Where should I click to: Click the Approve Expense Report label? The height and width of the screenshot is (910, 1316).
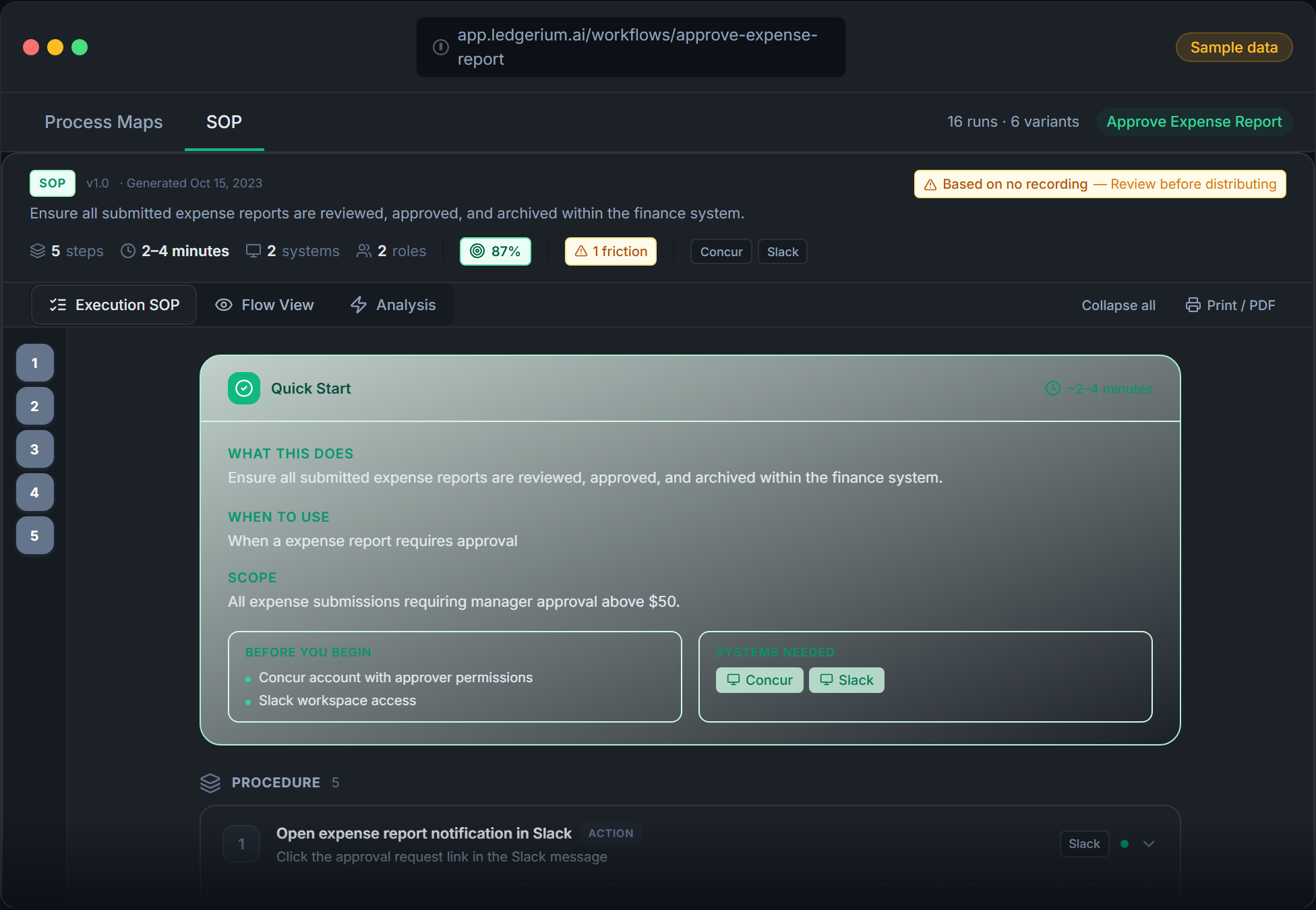[x=1194, y=122]
